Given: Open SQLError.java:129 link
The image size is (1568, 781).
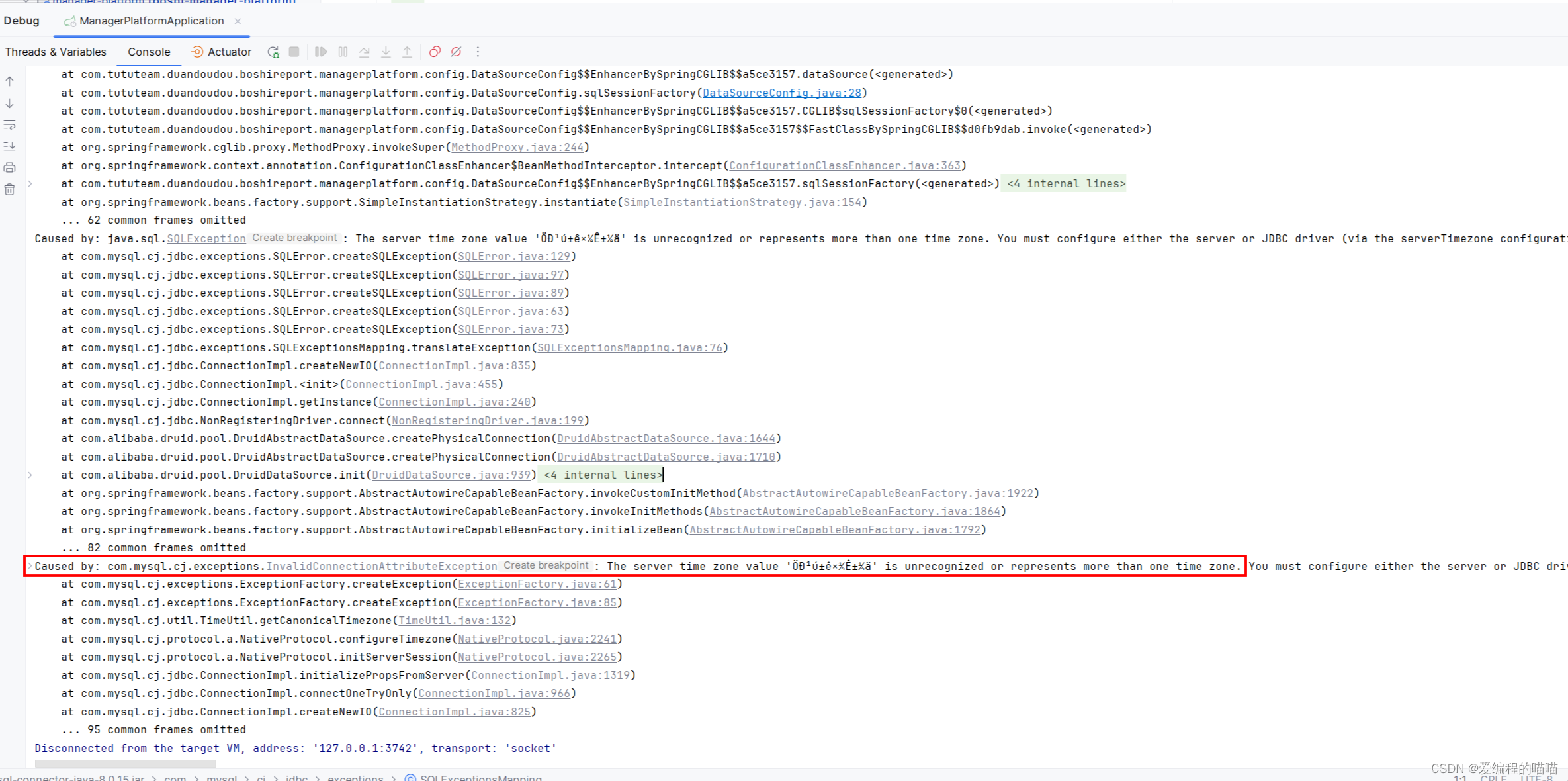Looking at the screenshot, I should pos(513,257).
